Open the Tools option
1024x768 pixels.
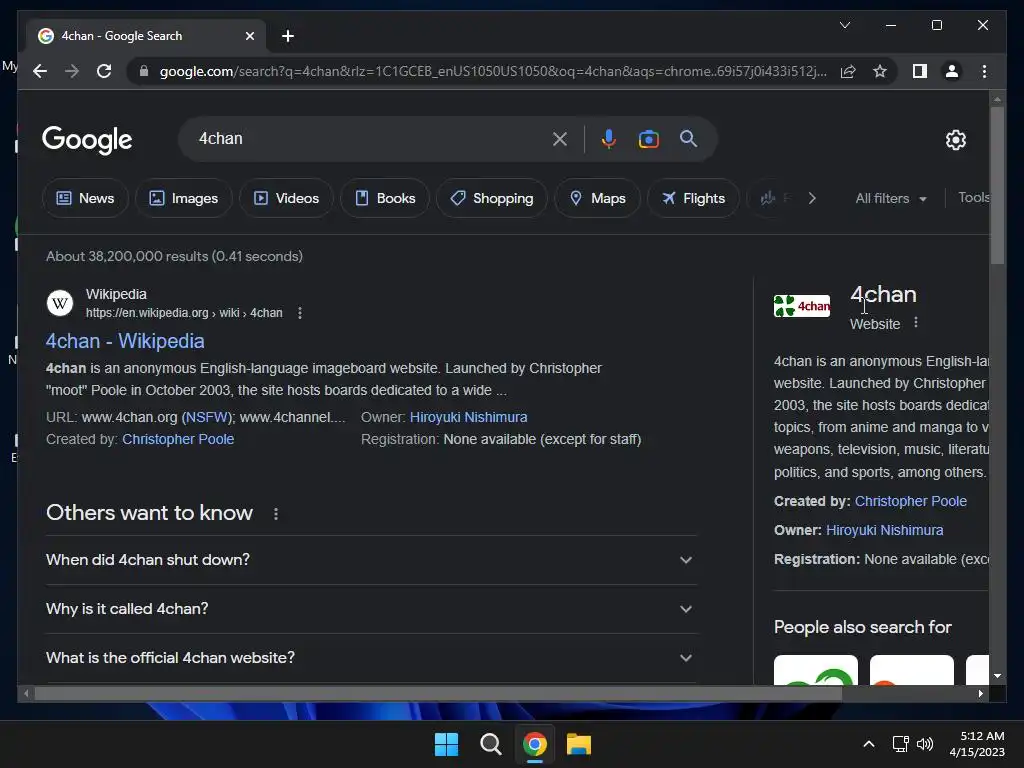tap(974, 197)
